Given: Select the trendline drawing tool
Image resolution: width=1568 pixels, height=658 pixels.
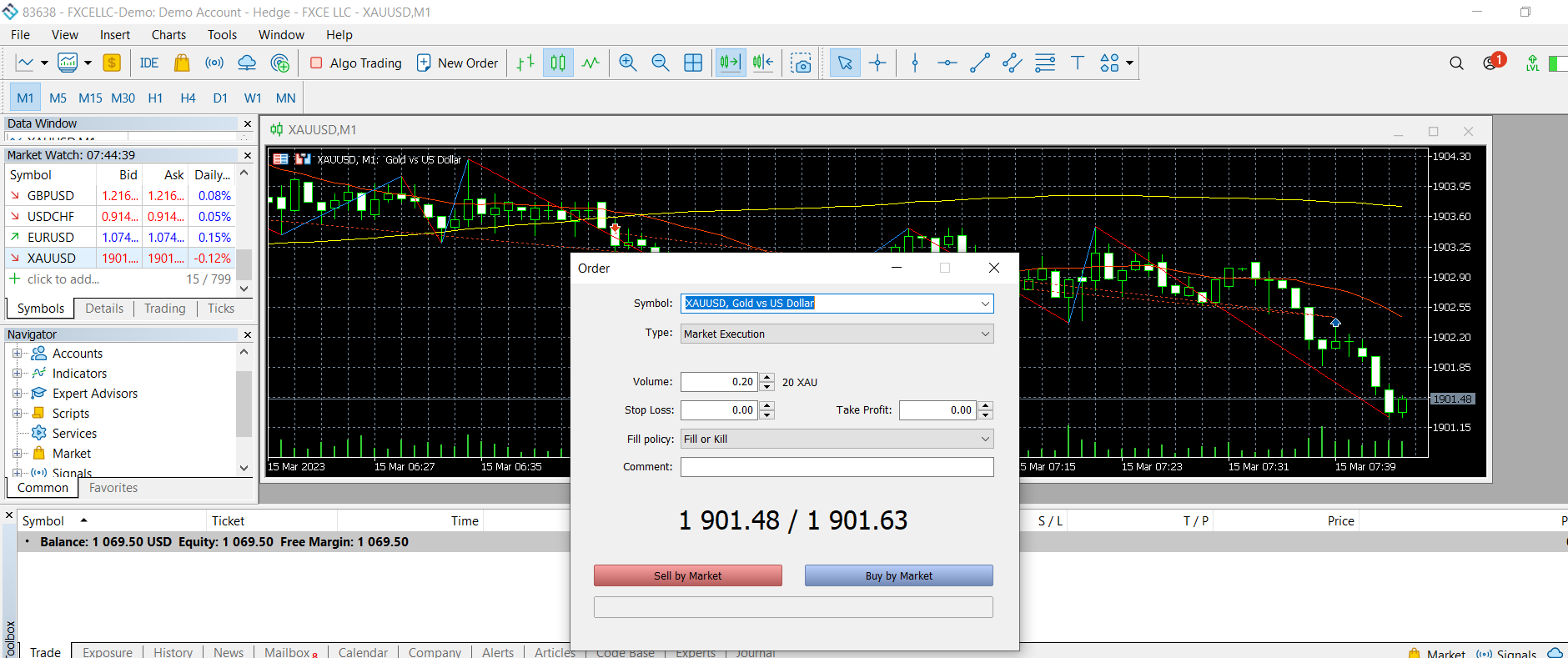Looking at the screenshot, I should pyautogui.click(x=980, y=63).
